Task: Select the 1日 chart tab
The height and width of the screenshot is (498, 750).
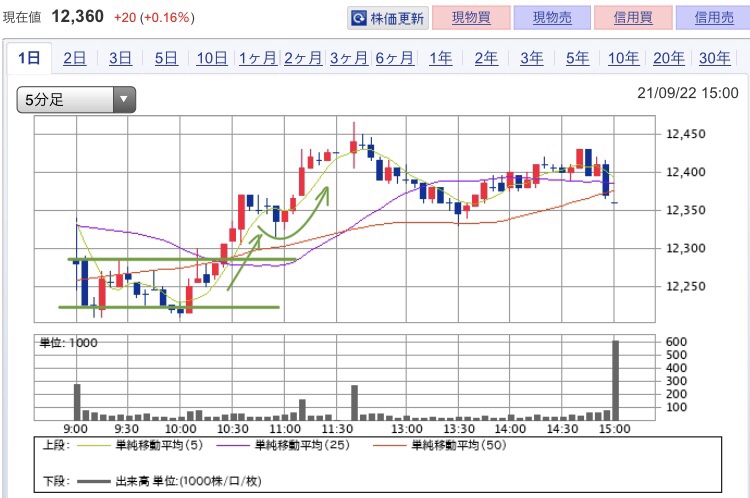Action: coord(29,58)
